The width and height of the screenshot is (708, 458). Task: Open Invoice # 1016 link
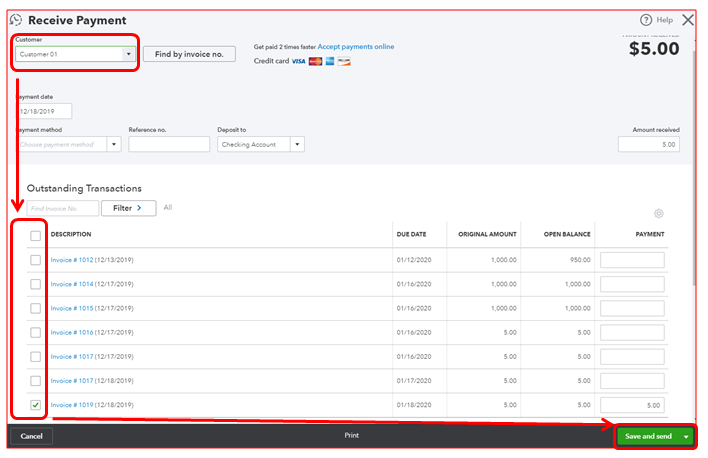pyautogui.click(x=72, y=332)
